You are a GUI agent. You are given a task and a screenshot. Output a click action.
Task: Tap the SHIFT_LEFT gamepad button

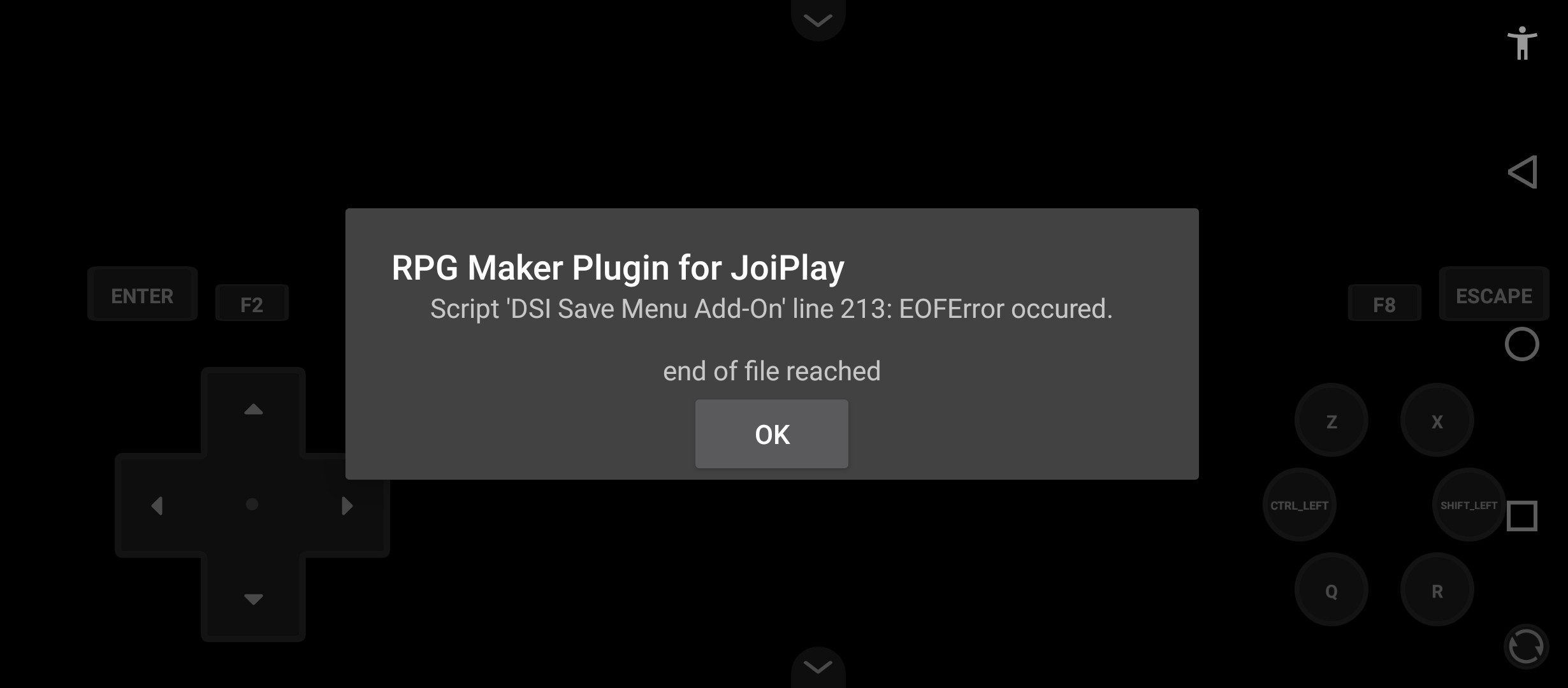(x=1469, y=505)
